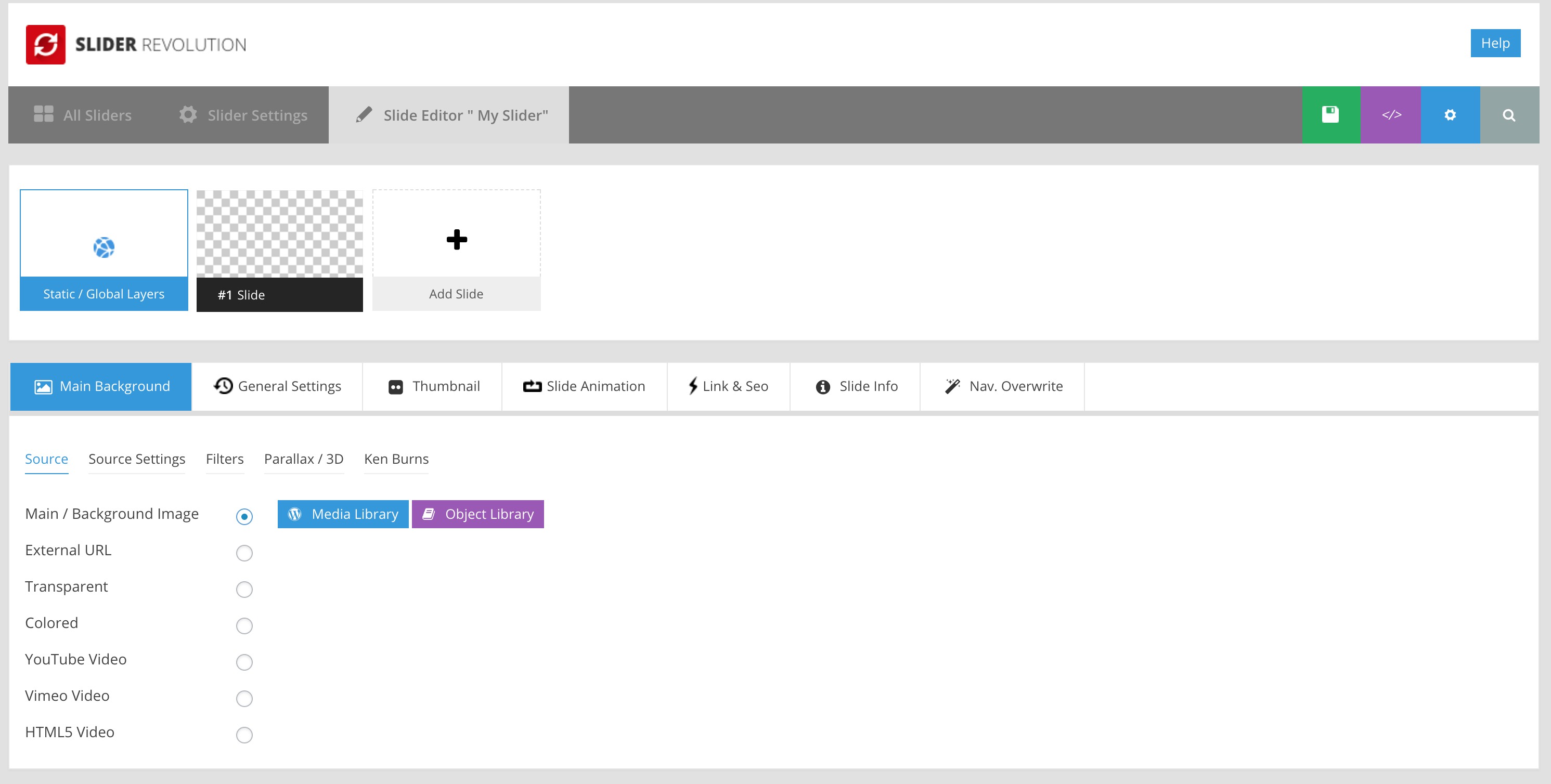
Task: Click the globe icon in Static Layers
Action: coord(104,247)
